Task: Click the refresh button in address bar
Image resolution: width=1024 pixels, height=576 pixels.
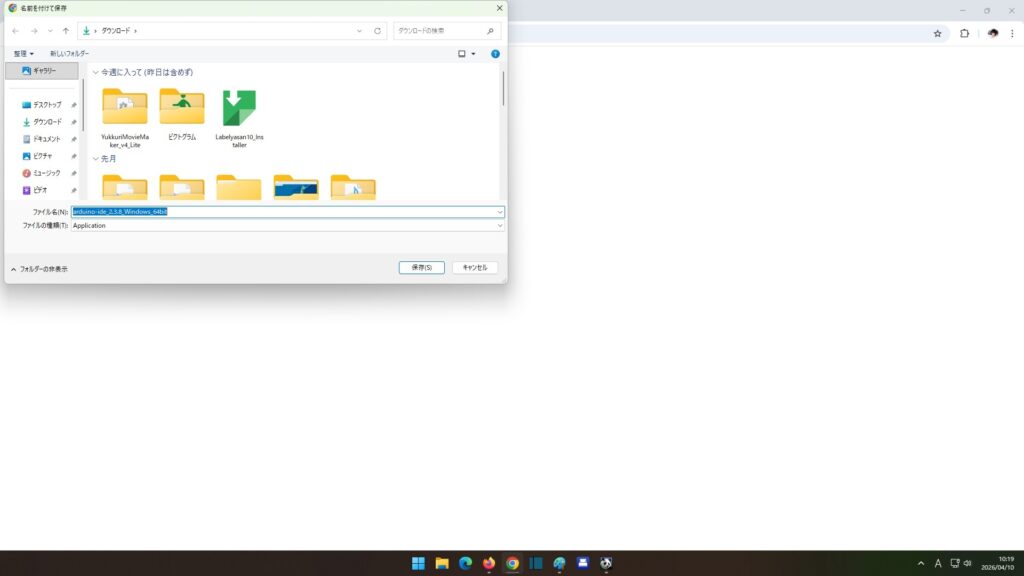Action: coord(377,31)
